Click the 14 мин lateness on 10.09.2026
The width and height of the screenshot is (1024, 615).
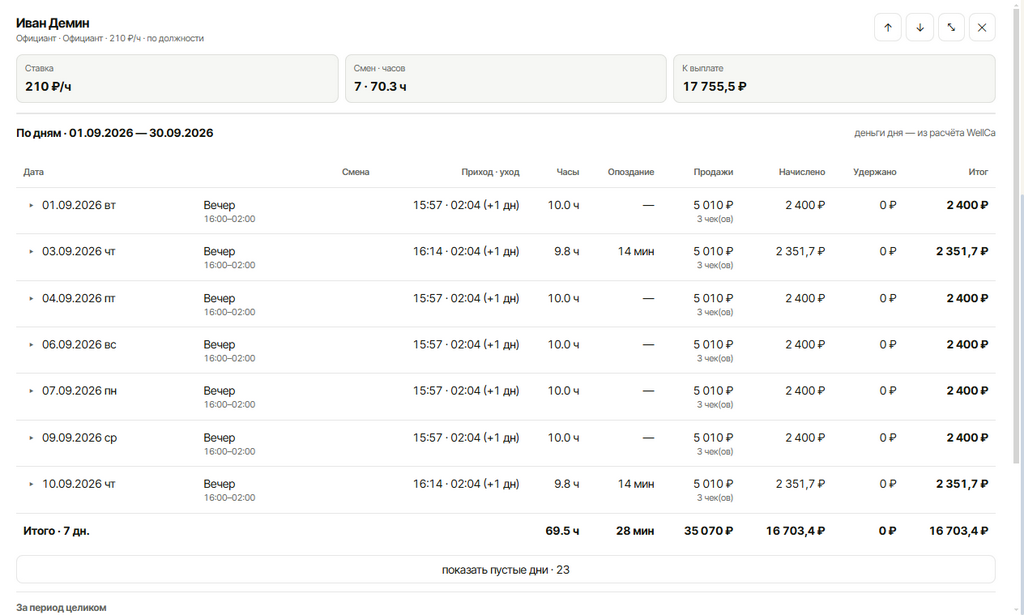tap(636, 484)
